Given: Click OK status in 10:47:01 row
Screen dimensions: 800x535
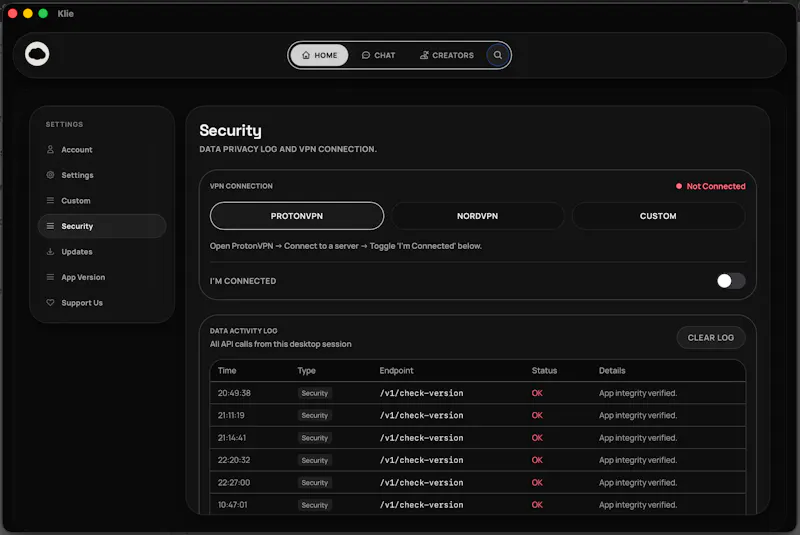Looking at the screenshot, I should point(537,505).
